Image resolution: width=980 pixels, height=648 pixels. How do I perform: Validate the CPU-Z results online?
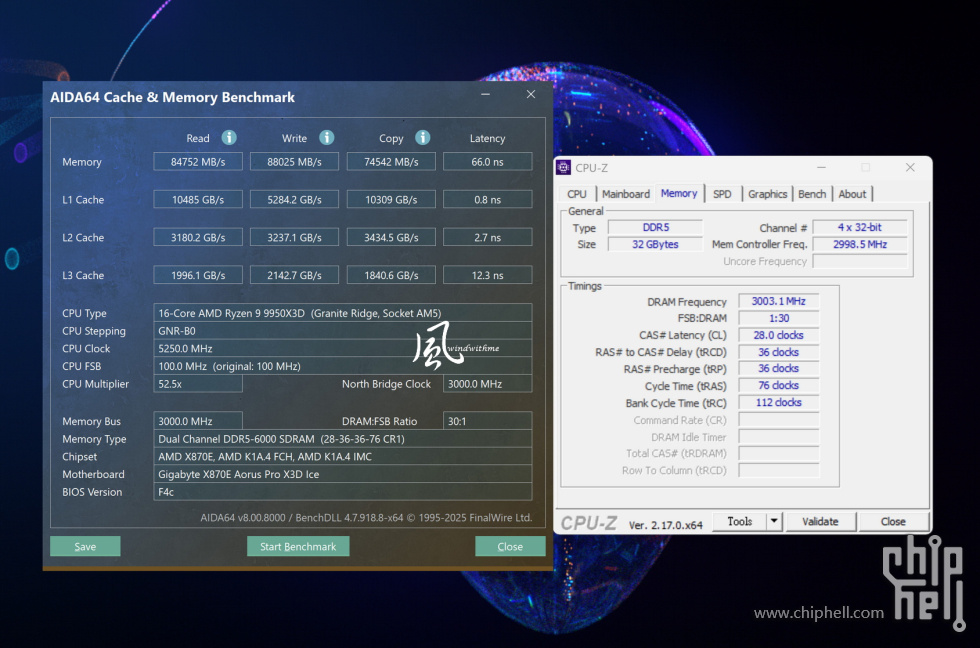point(821,521)
